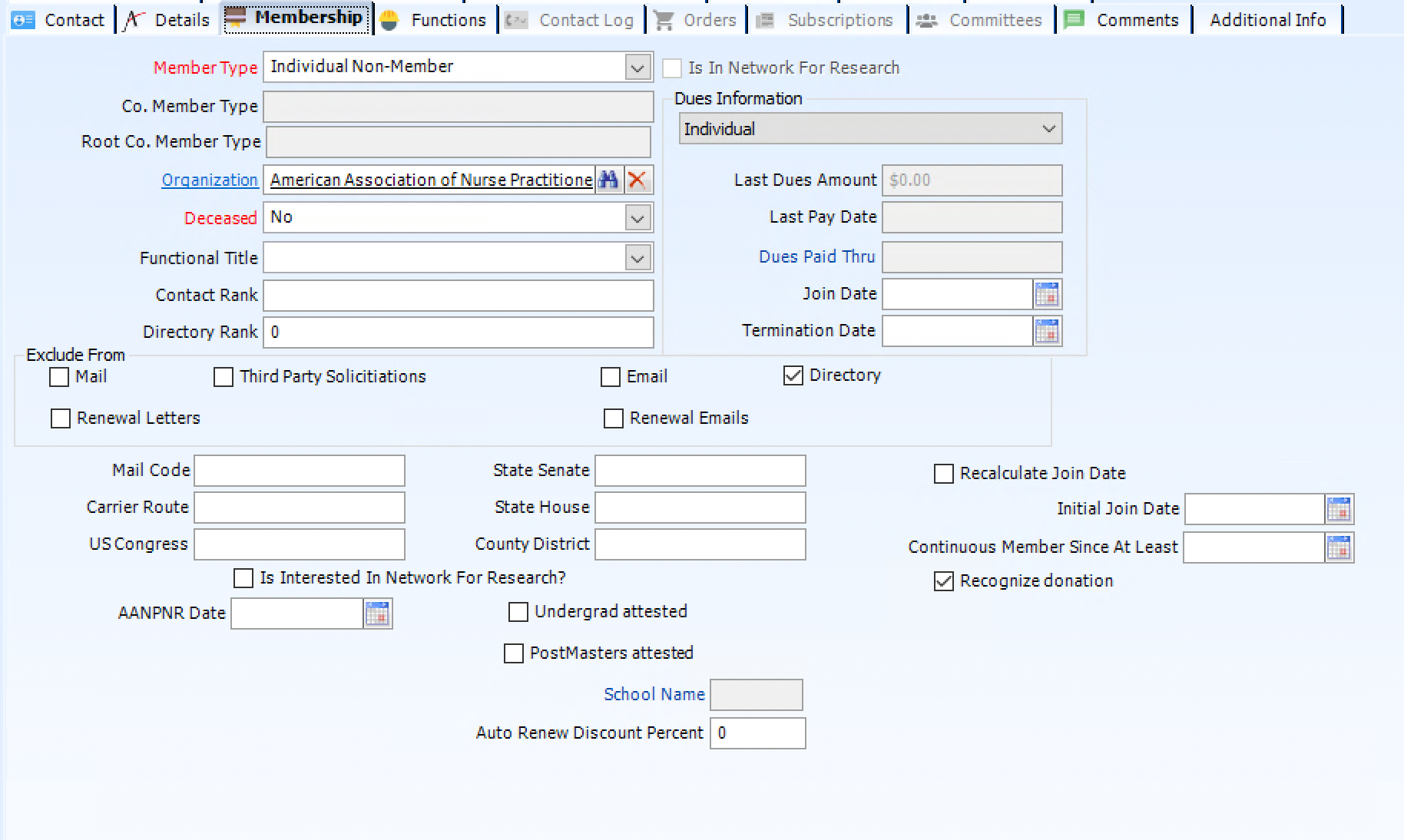Disable the Recognize donation checkbox
The width and height of the screenshot is (1404, 840).
[x=942, y=581]
